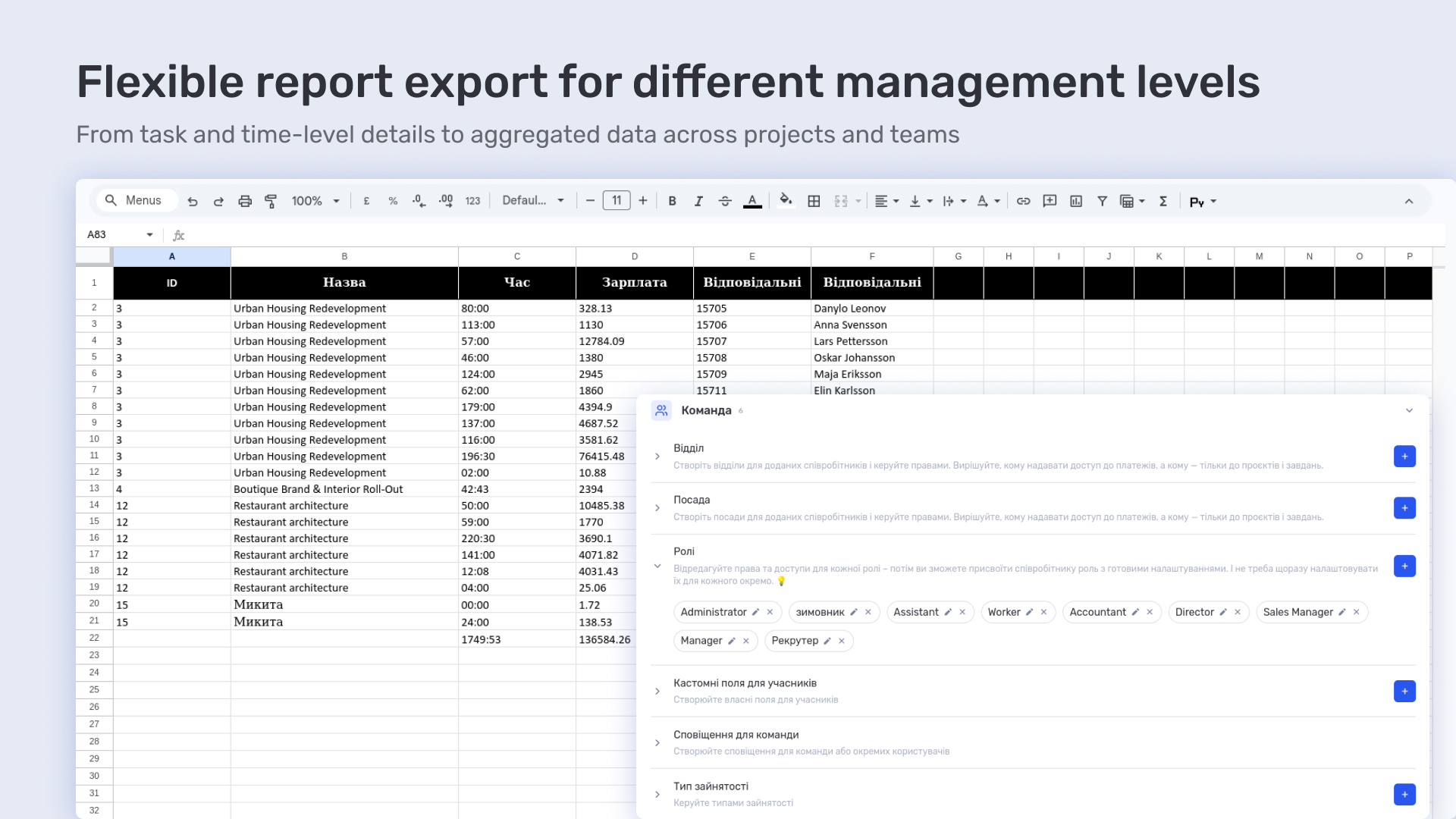Click the Menus search box
This screenshot has width=1456, height=819.
(136, 200)
